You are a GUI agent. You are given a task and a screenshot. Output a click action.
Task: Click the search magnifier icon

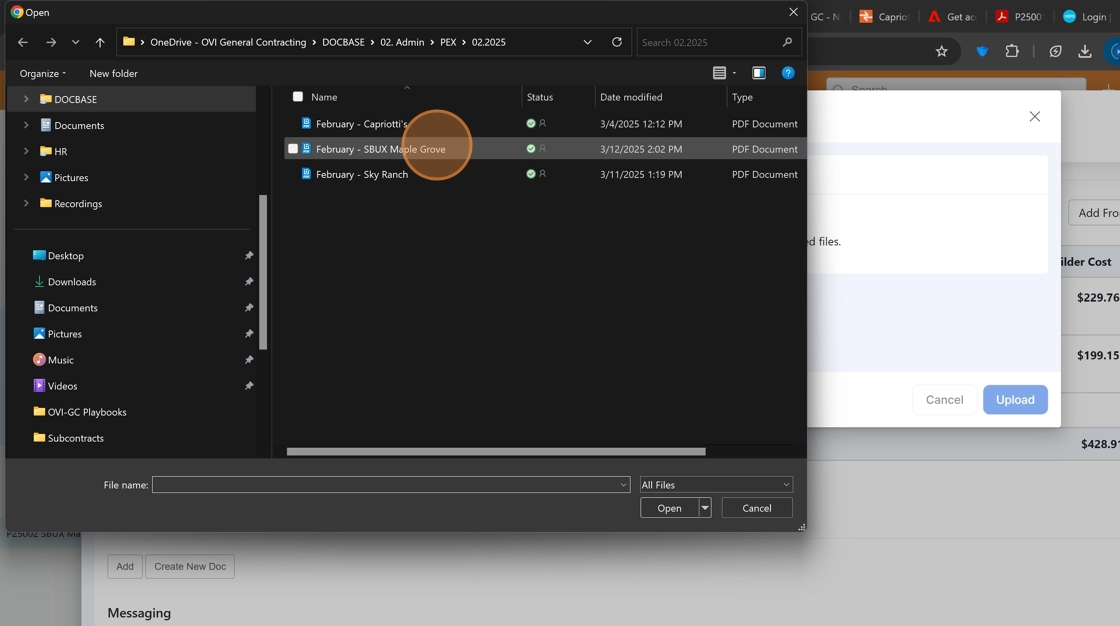click(x=787, y=42)
